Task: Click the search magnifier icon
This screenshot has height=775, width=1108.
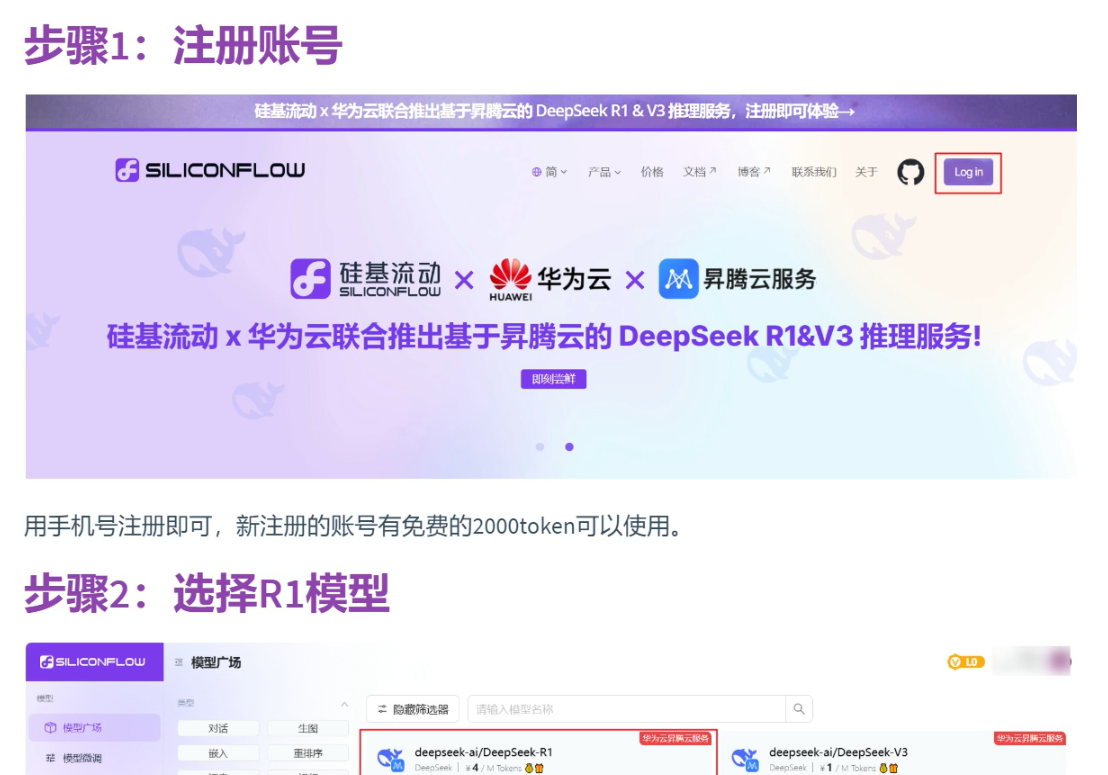Action: click(798, 709)
